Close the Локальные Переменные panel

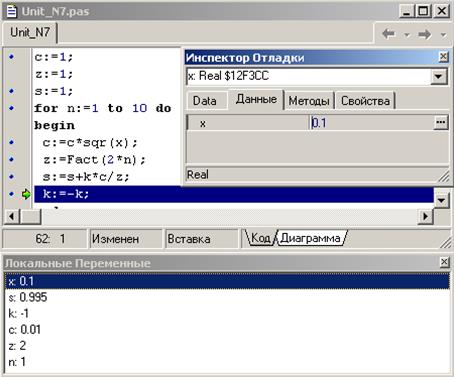click(x=444, y=262)
